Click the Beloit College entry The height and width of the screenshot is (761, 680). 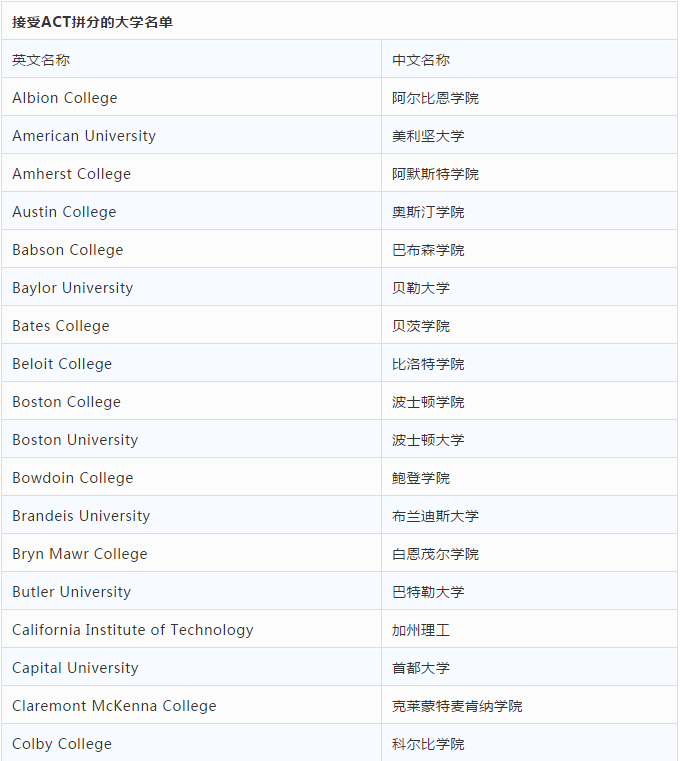tap(62, 364)
